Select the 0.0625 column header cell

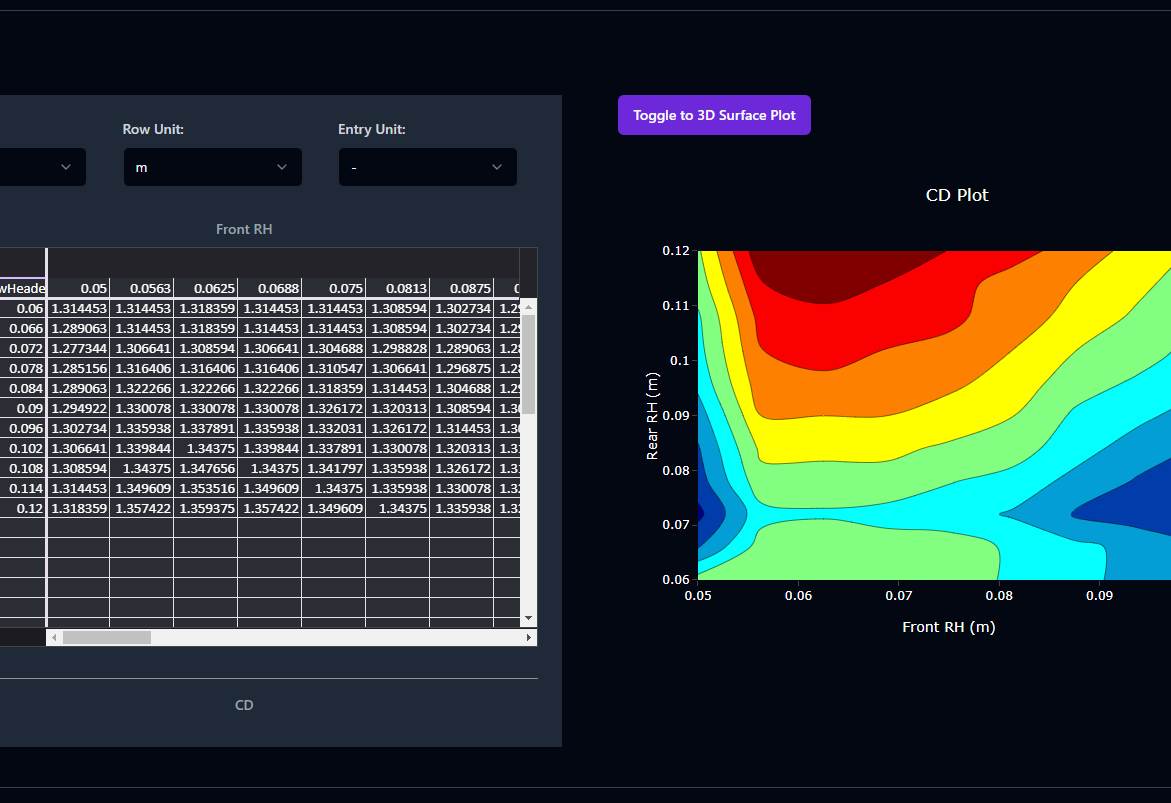pos(205,288)
